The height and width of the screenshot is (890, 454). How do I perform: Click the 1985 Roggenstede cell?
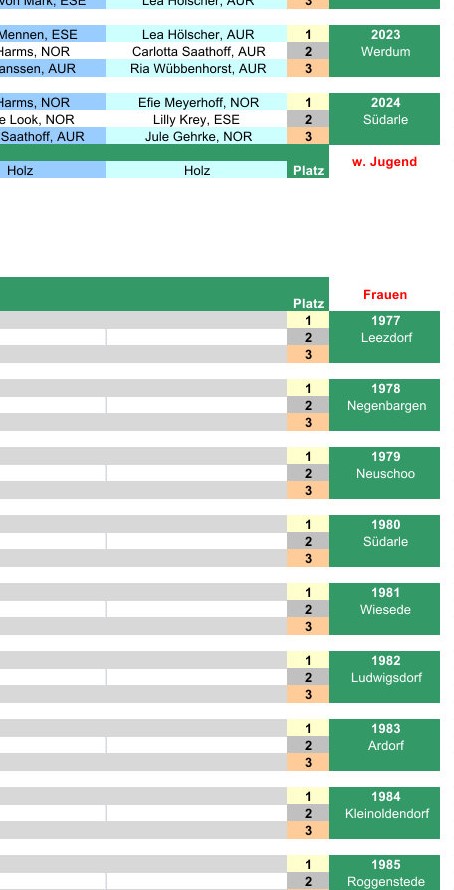coord(385,873)
